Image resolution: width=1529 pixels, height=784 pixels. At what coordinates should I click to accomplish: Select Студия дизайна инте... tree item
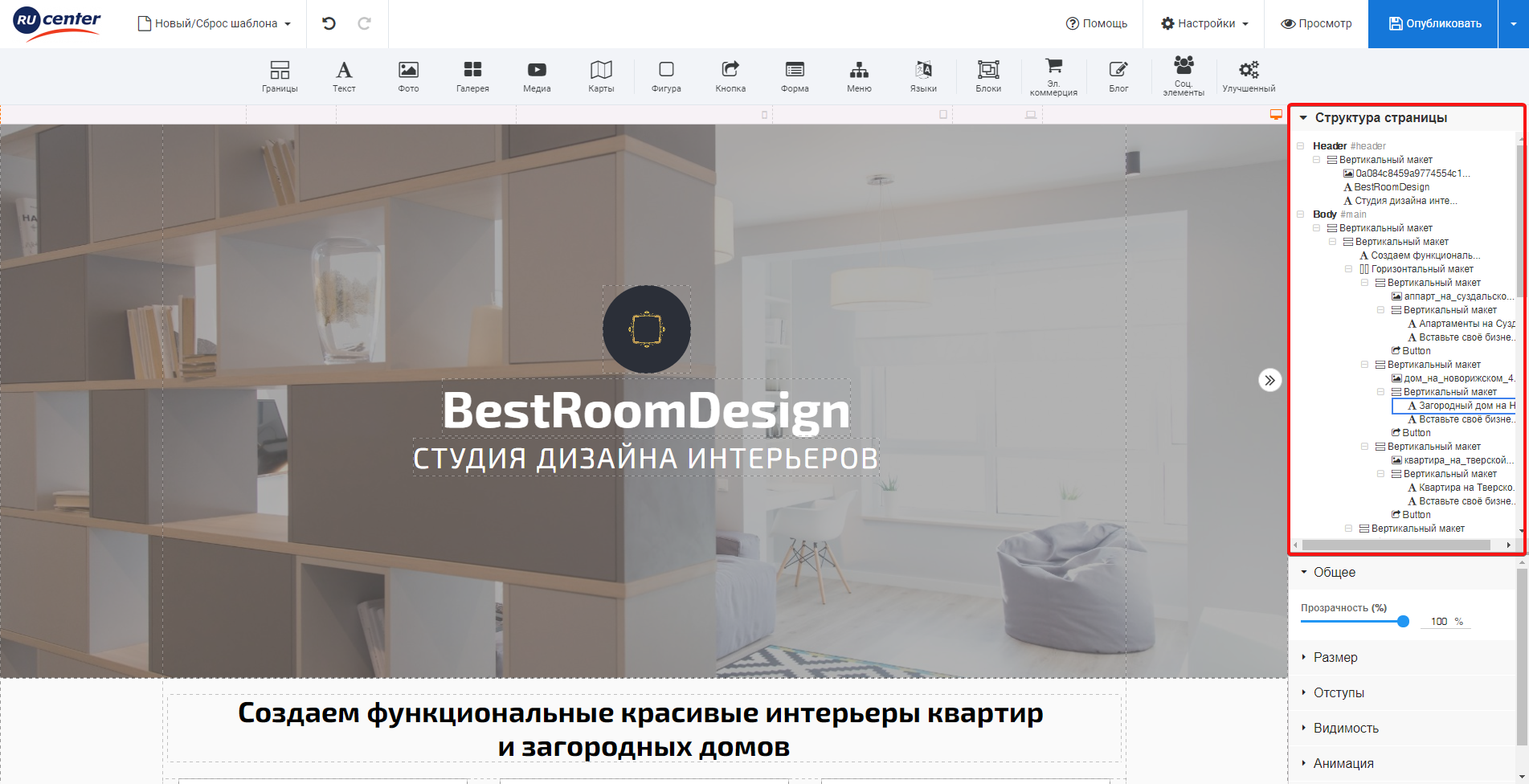tap(1400, 200)
